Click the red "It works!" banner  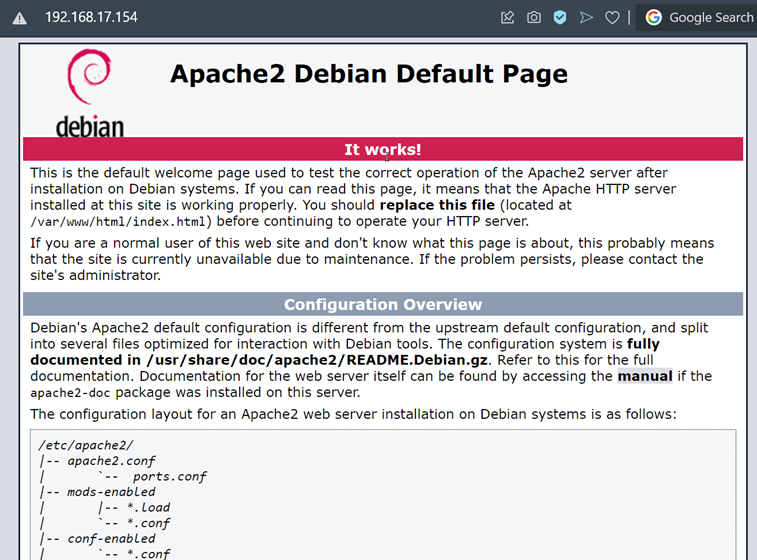(x=383, y=149)
